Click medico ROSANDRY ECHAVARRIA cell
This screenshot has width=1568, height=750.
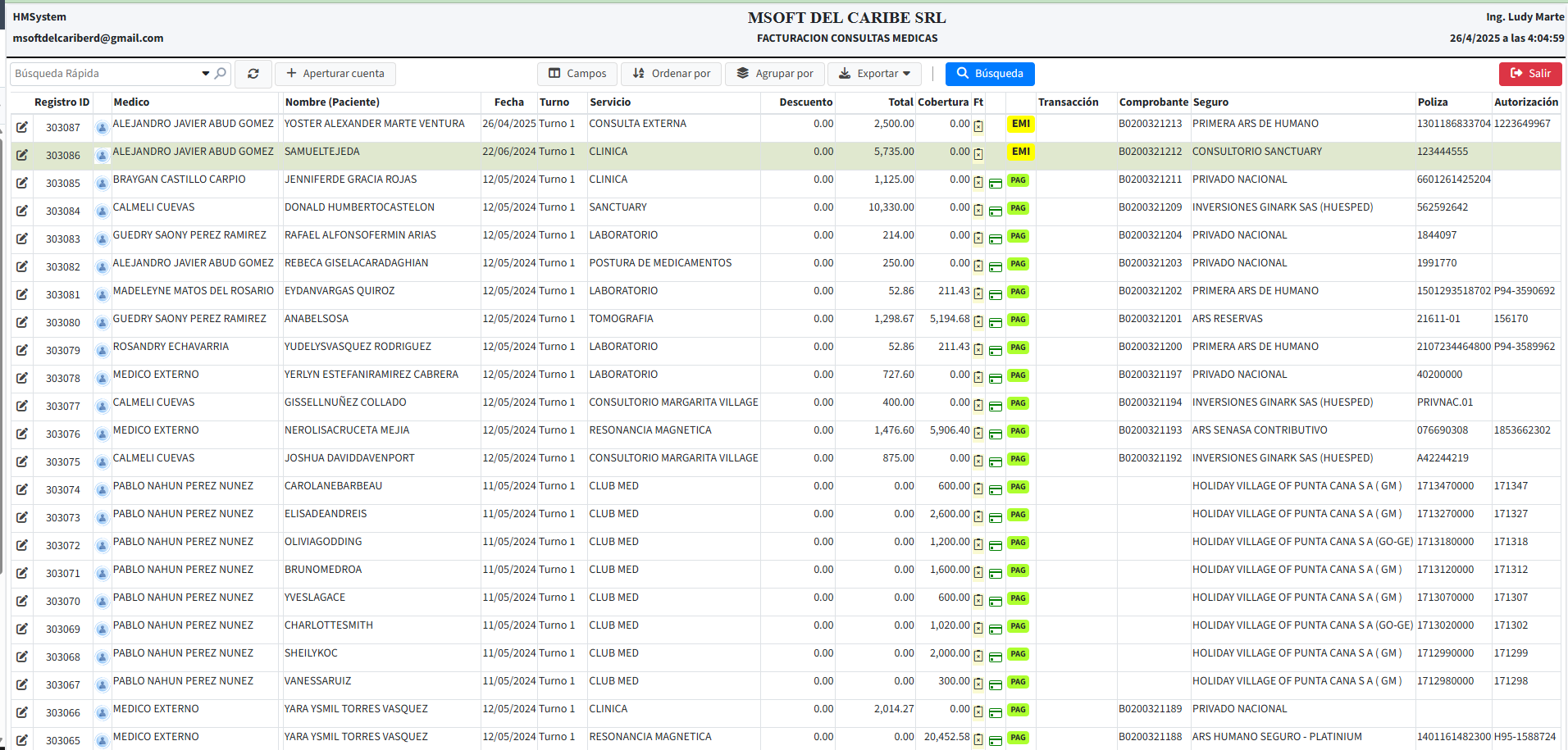pyautogui.click(x=171, y=347)
